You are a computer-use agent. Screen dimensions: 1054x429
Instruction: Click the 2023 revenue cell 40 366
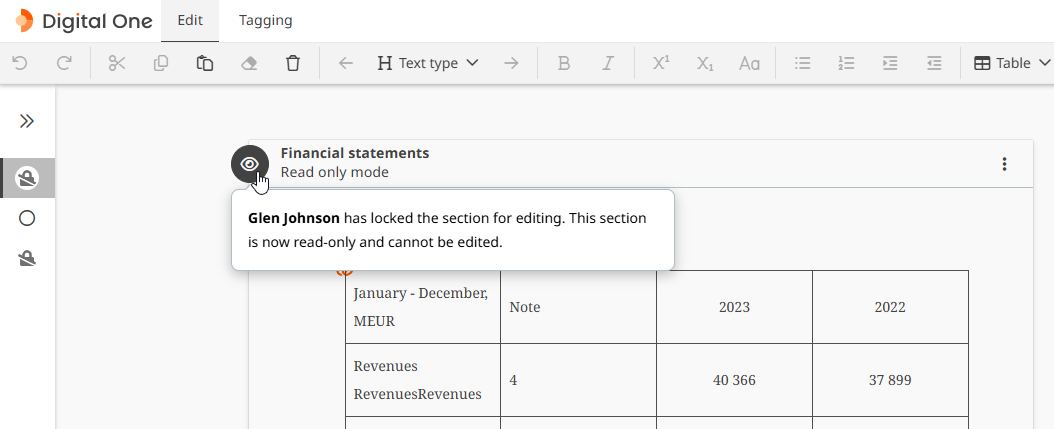734,380
